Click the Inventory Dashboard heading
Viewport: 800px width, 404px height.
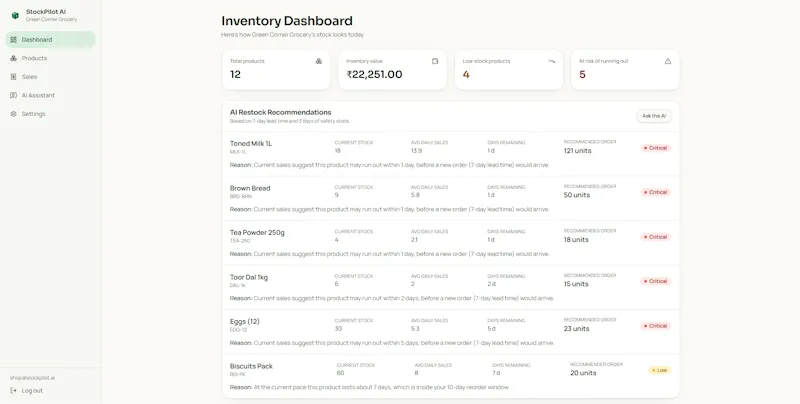(287, 21)
